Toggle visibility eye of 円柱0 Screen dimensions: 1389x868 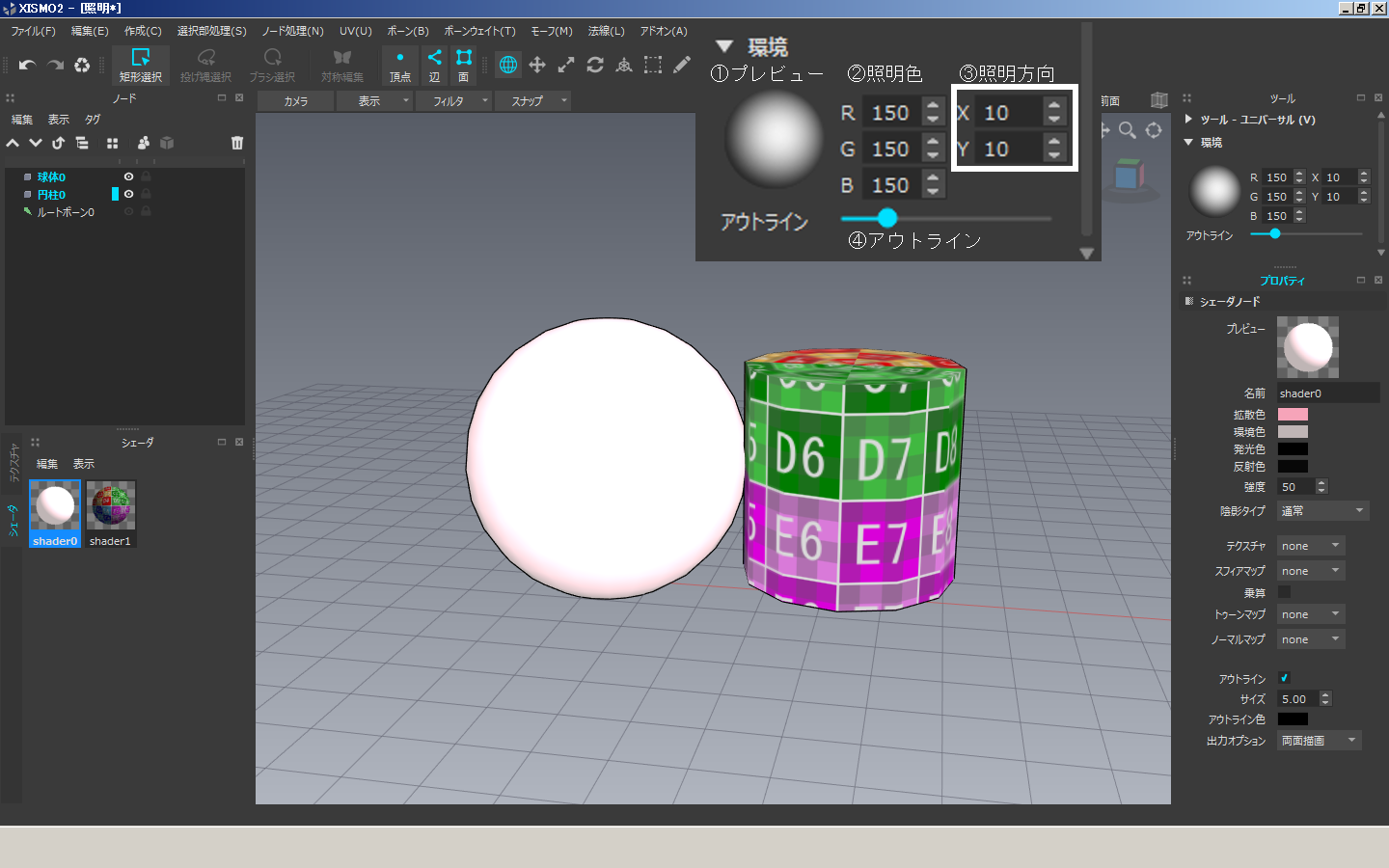point(128,194)
